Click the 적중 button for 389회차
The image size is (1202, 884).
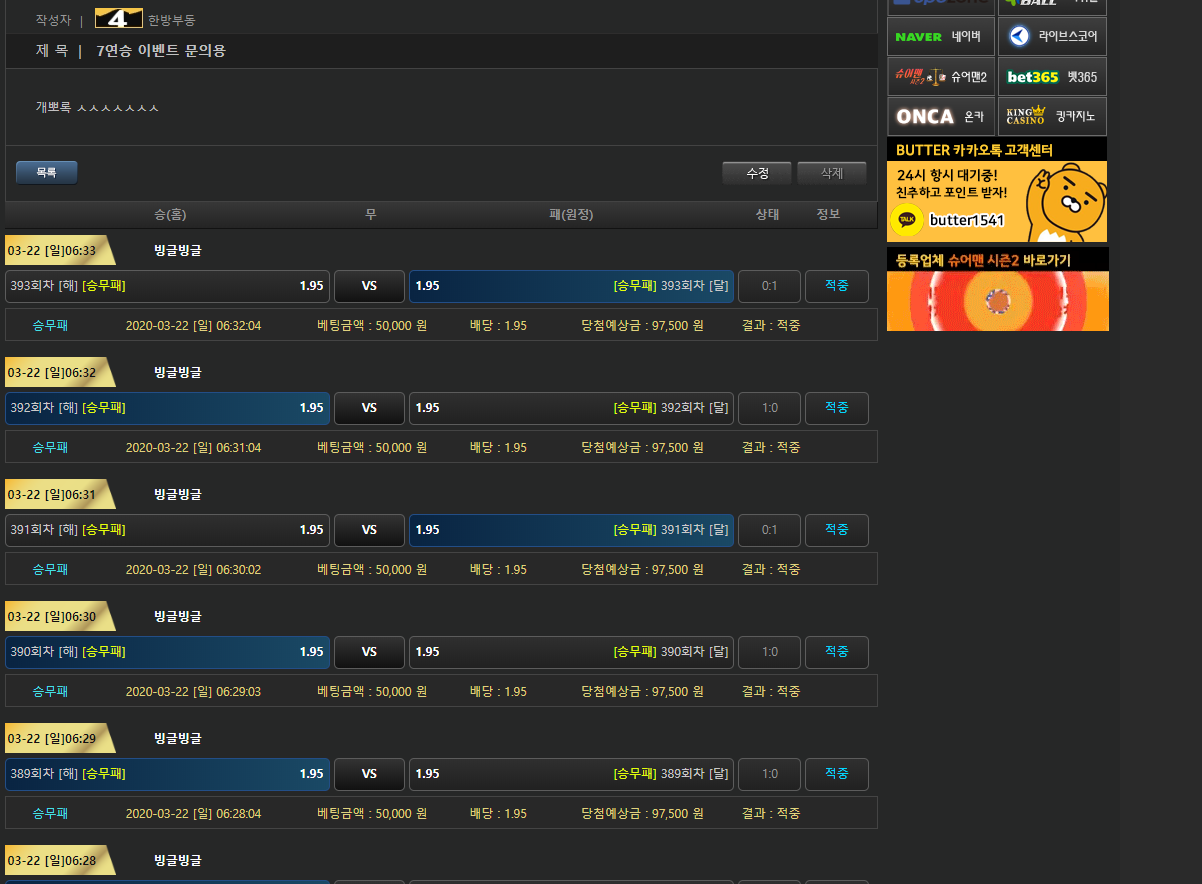(836, 774)
